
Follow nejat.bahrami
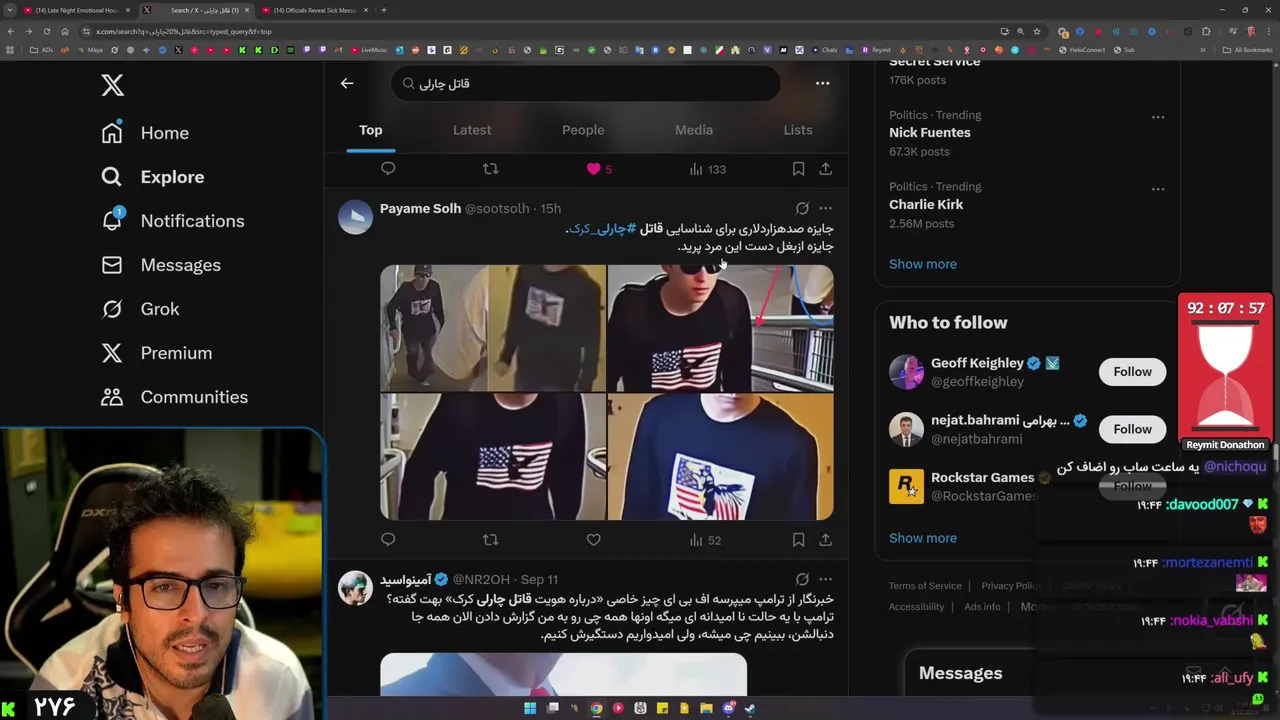[1132, 429]
